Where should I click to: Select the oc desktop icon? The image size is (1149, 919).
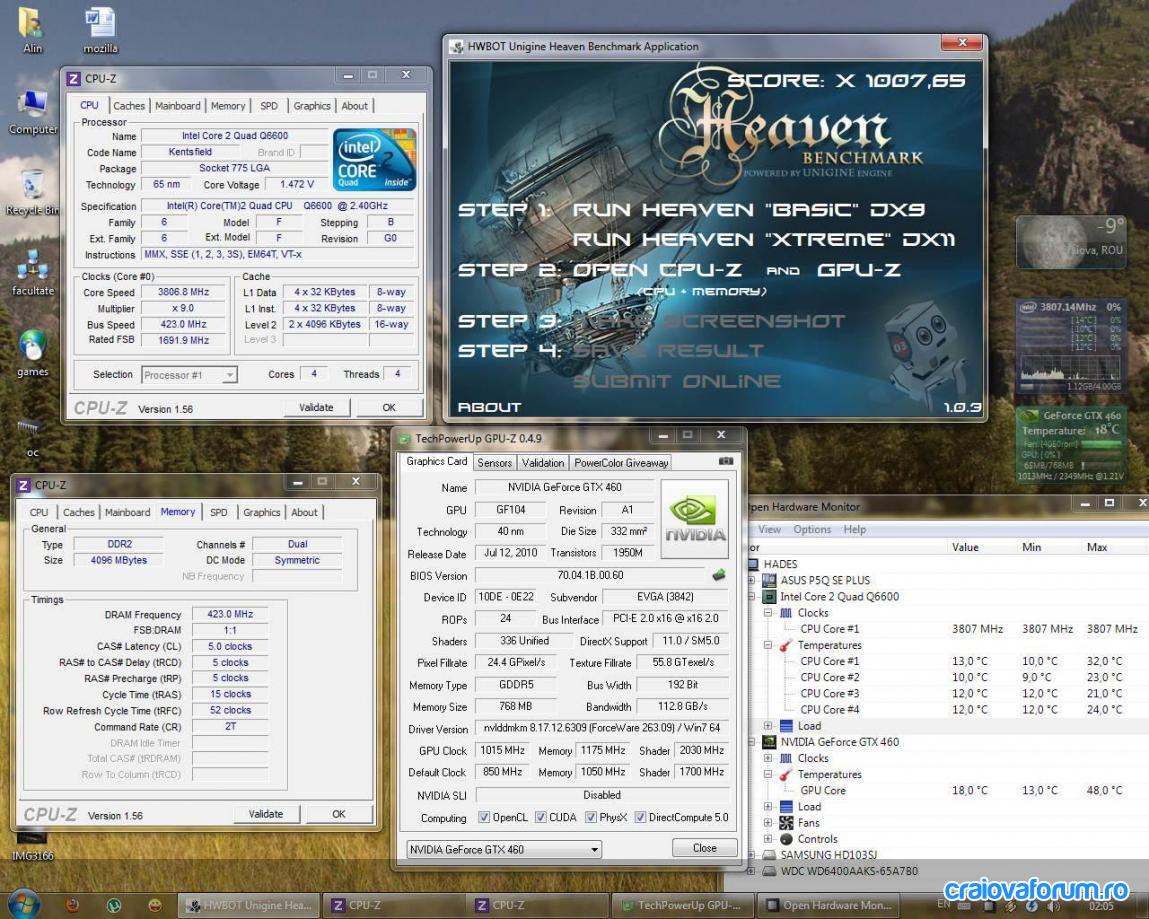[x=32, y=437]
